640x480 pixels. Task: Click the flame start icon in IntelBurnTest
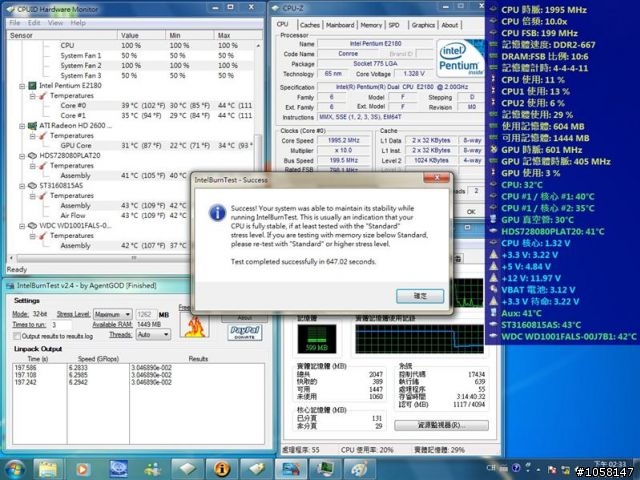click(195, 327)
